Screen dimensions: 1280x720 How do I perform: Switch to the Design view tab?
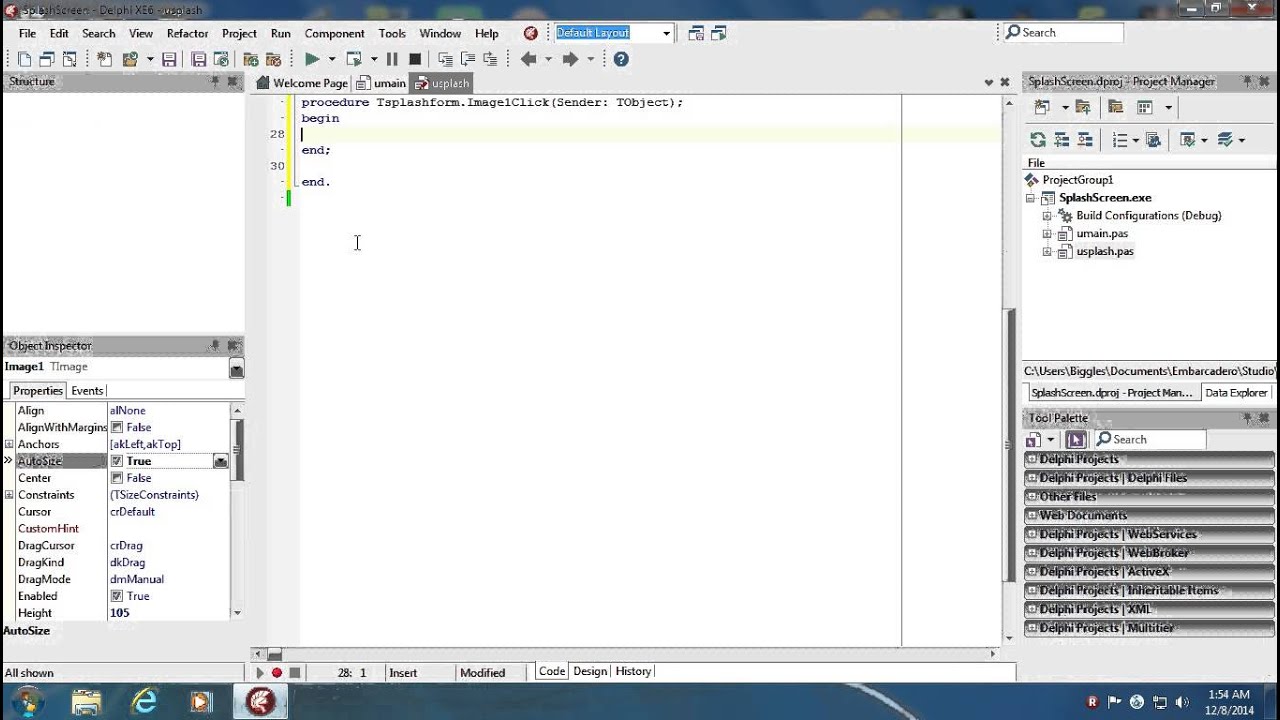point(590,671)
